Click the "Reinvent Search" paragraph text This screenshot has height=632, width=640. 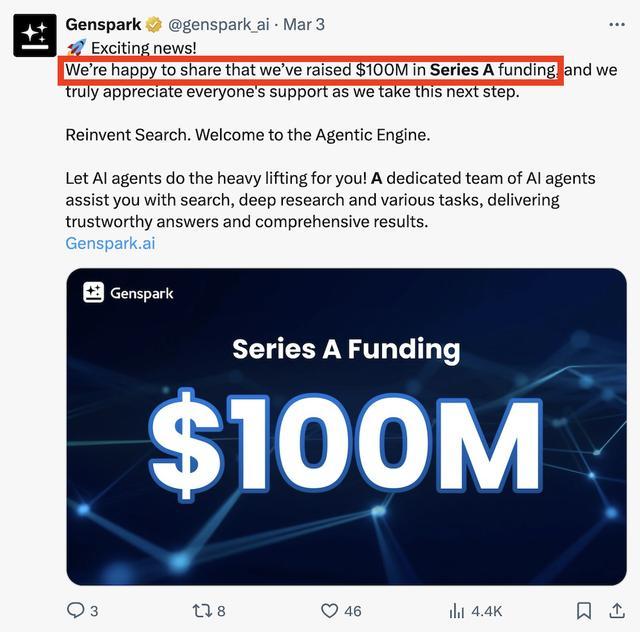[x=247, y=134]
